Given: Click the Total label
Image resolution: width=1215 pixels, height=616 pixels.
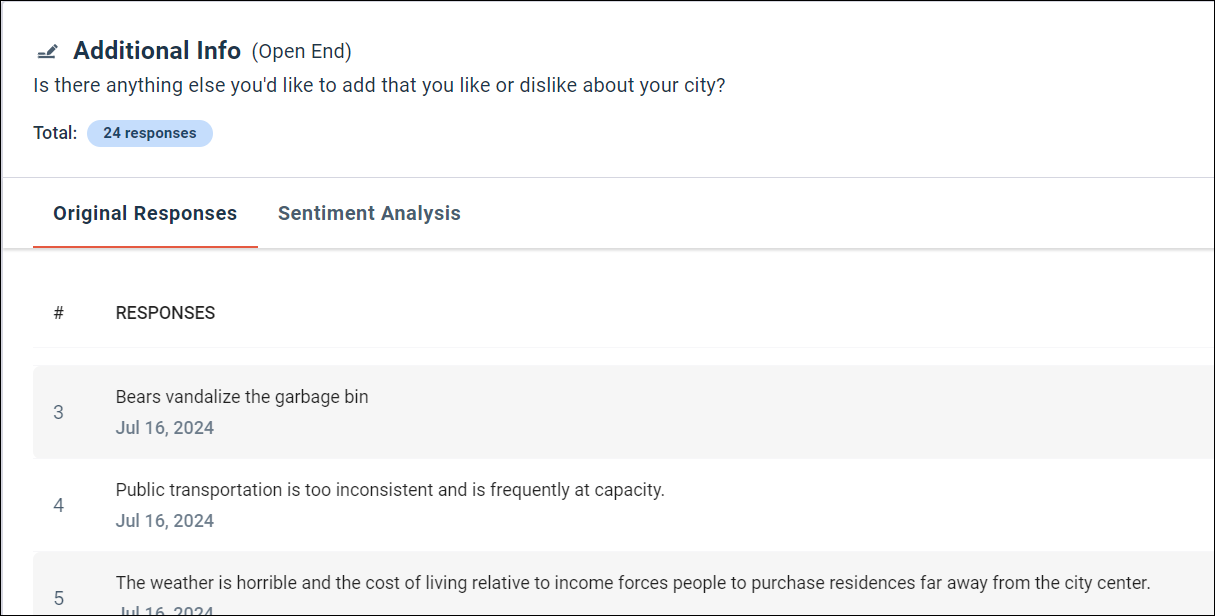Looking at the screenshot, I should click(55, 132).
